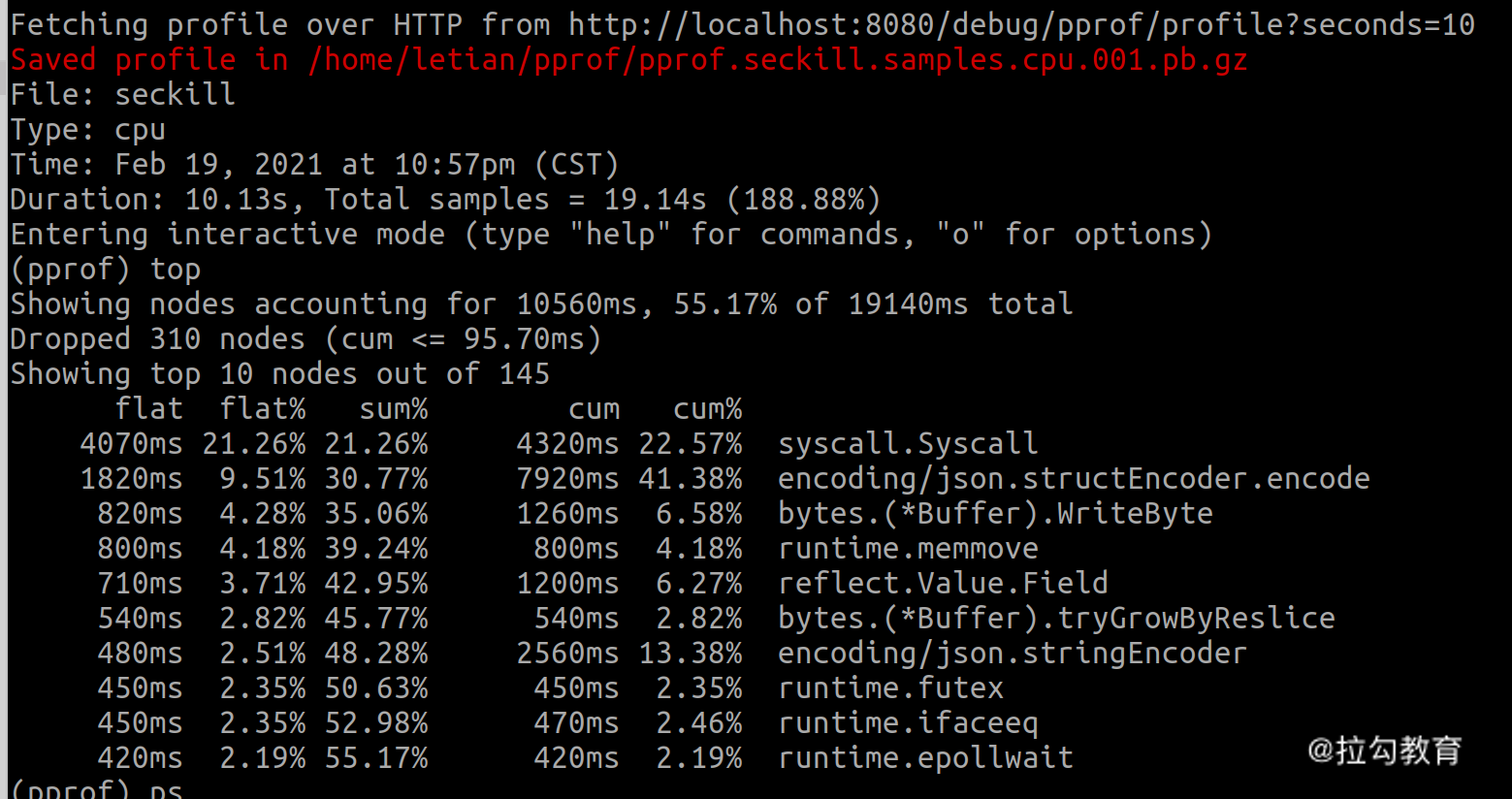Click the "flat" column header

tap(148, 408)
